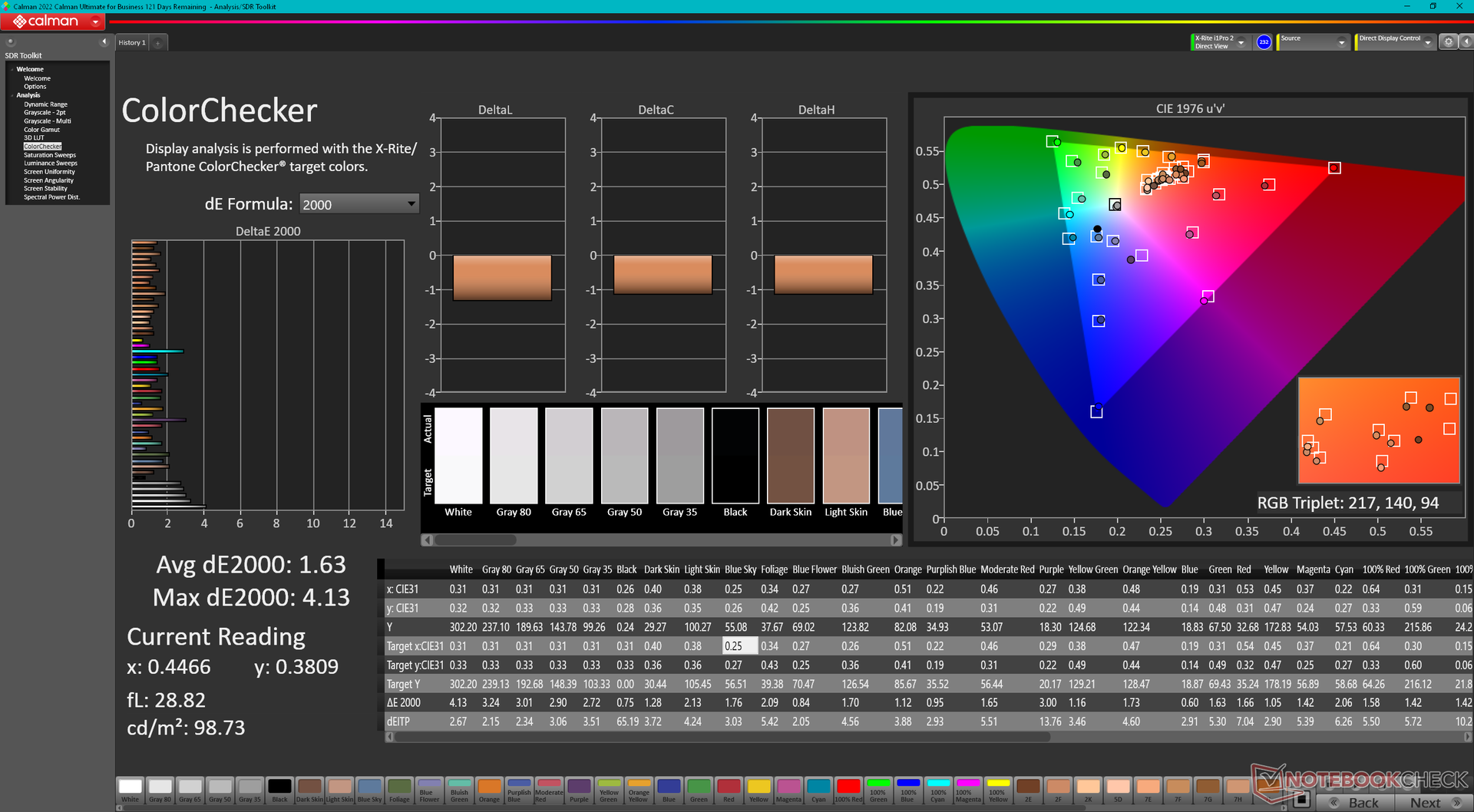Add a new history tab with plus
Image resolution: width=1474 pixels, height=812 pixels.
(x=158, y=43)
